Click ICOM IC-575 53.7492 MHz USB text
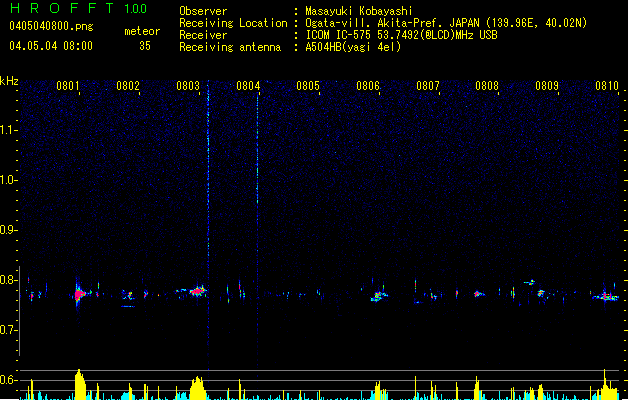The width and height of the screenshot is (629, 400). [x=401, y=35]
